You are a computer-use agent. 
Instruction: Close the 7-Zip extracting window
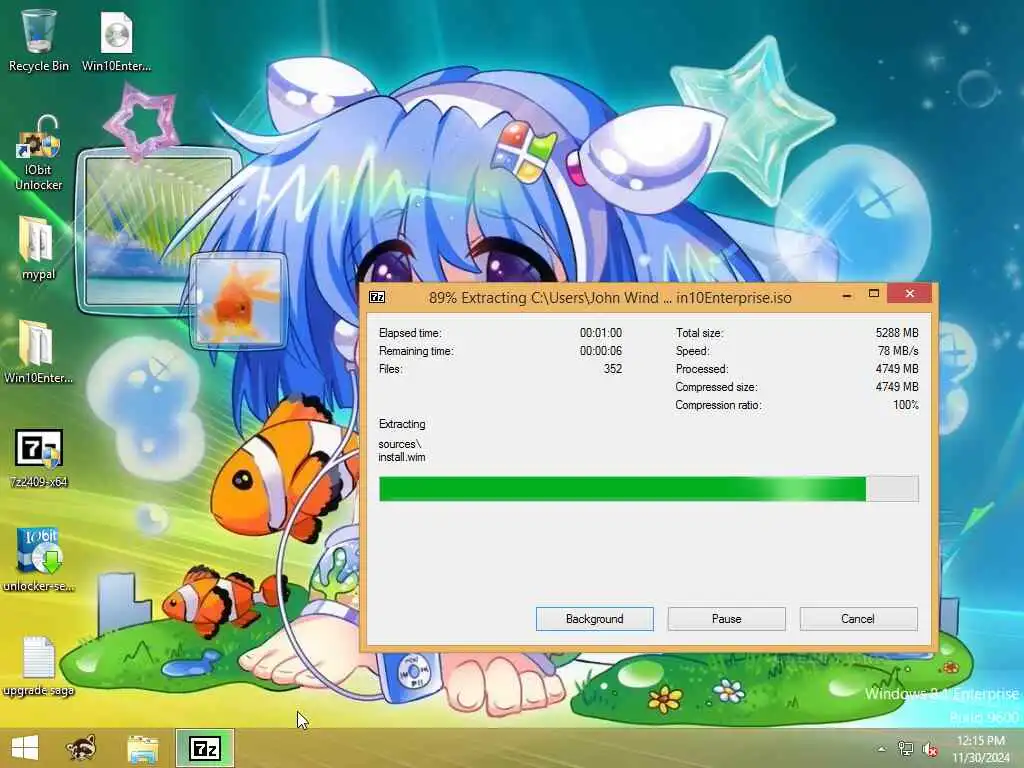click(x=910, y=294)
